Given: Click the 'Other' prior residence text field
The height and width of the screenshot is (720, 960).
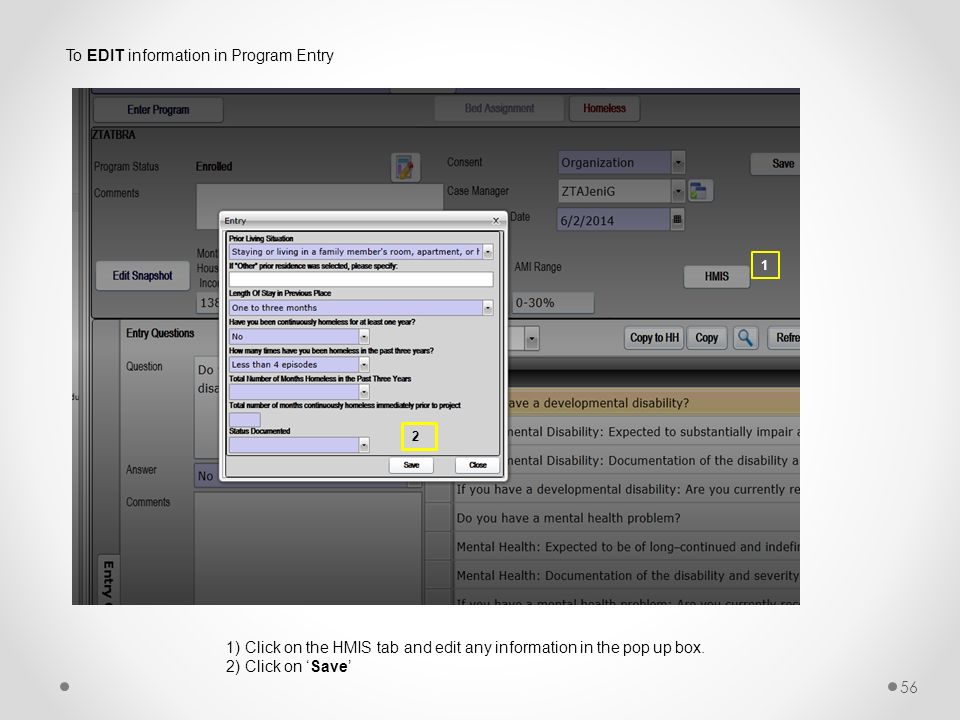Looking at the screenshot, I should [361, 279].
